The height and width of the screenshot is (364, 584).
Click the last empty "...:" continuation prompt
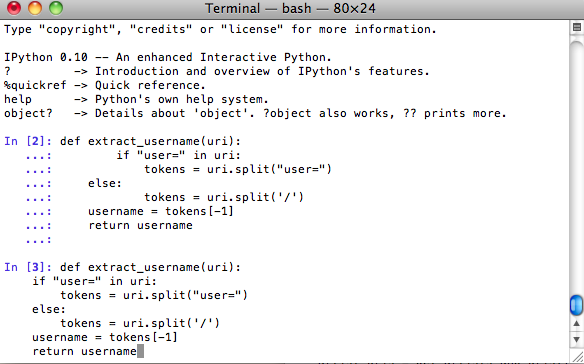click(x=39, y=240)
